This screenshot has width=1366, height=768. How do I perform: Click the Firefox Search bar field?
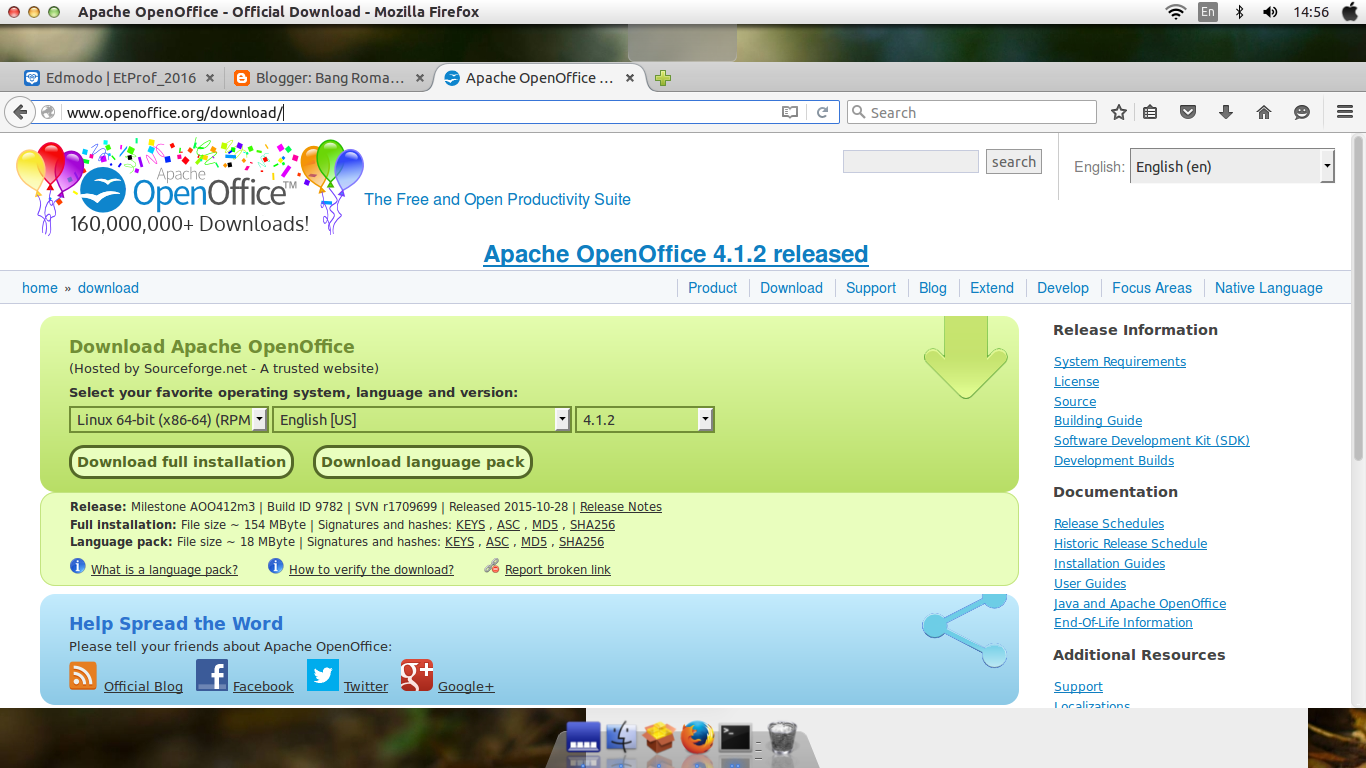click(972, 113)
